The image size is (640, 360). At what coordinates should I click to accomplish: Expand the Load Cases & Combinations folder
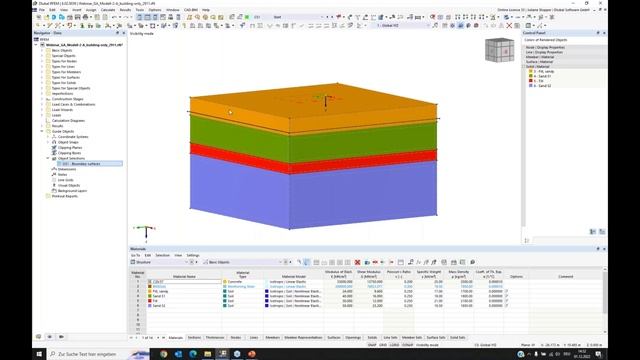point(42,104)
